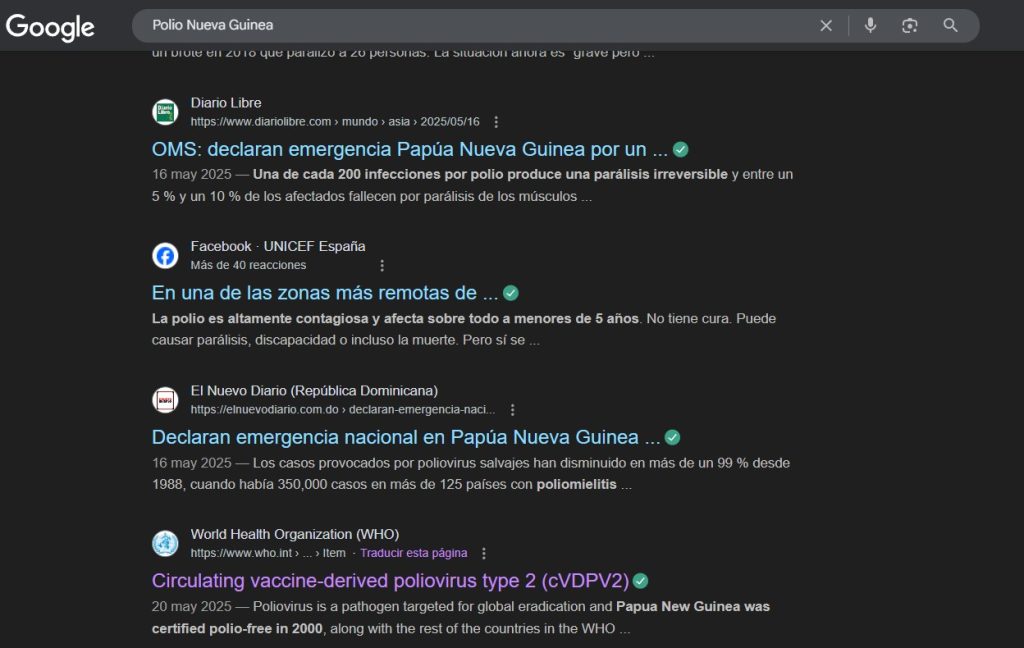Open the three-dot menu for WHO result
The width and height of the screenshot is (1024, 648).
484,553
